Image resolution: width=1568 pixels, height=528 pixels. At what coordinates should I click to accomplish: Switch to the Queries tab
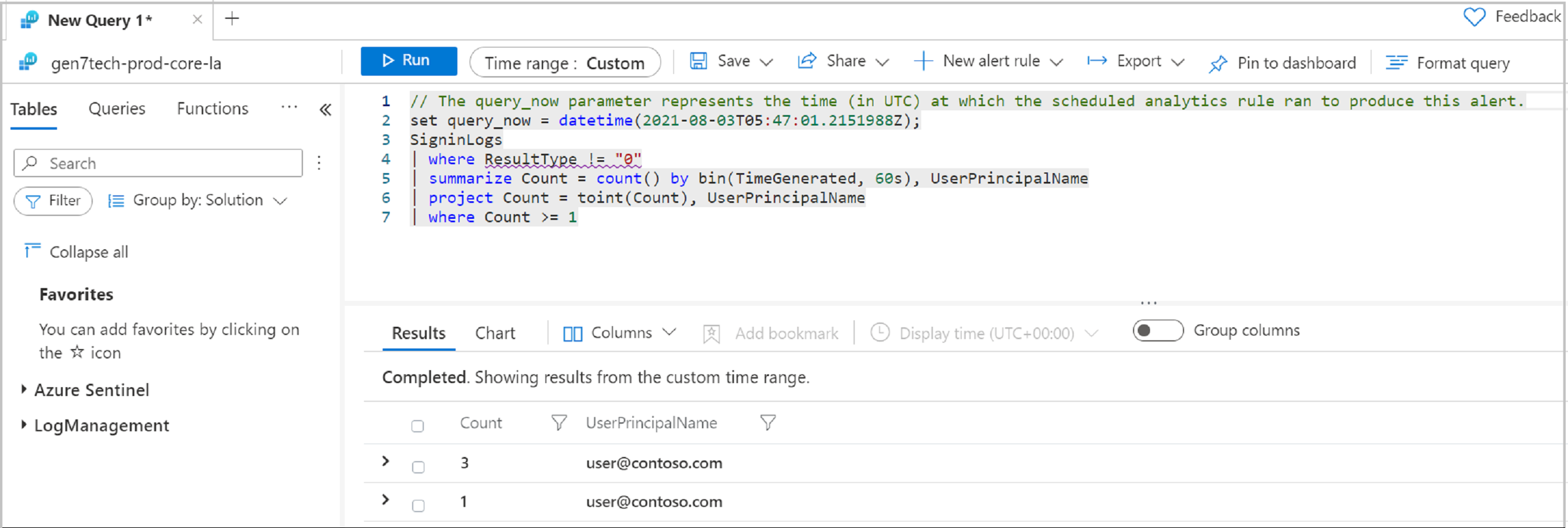[x=117, y=109]
